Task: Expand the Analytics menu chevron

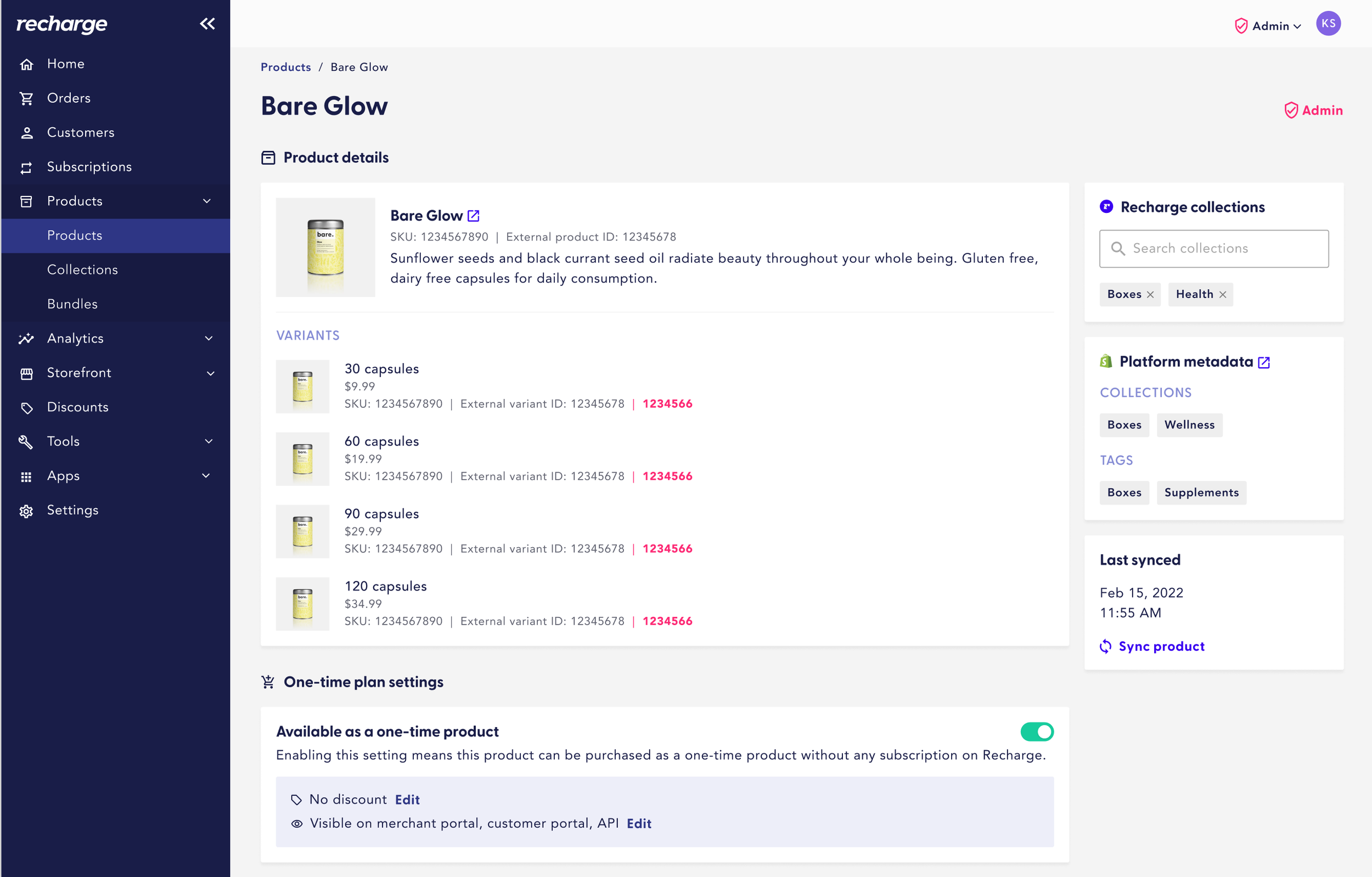Action: [209, 339]
